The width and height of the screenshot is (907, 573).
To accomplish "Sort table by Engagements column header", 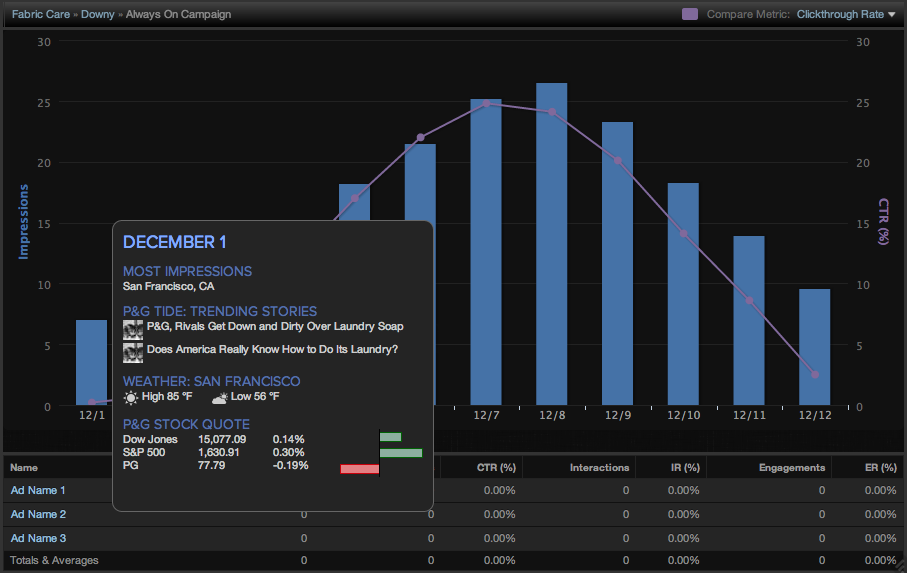I will 791,467.
